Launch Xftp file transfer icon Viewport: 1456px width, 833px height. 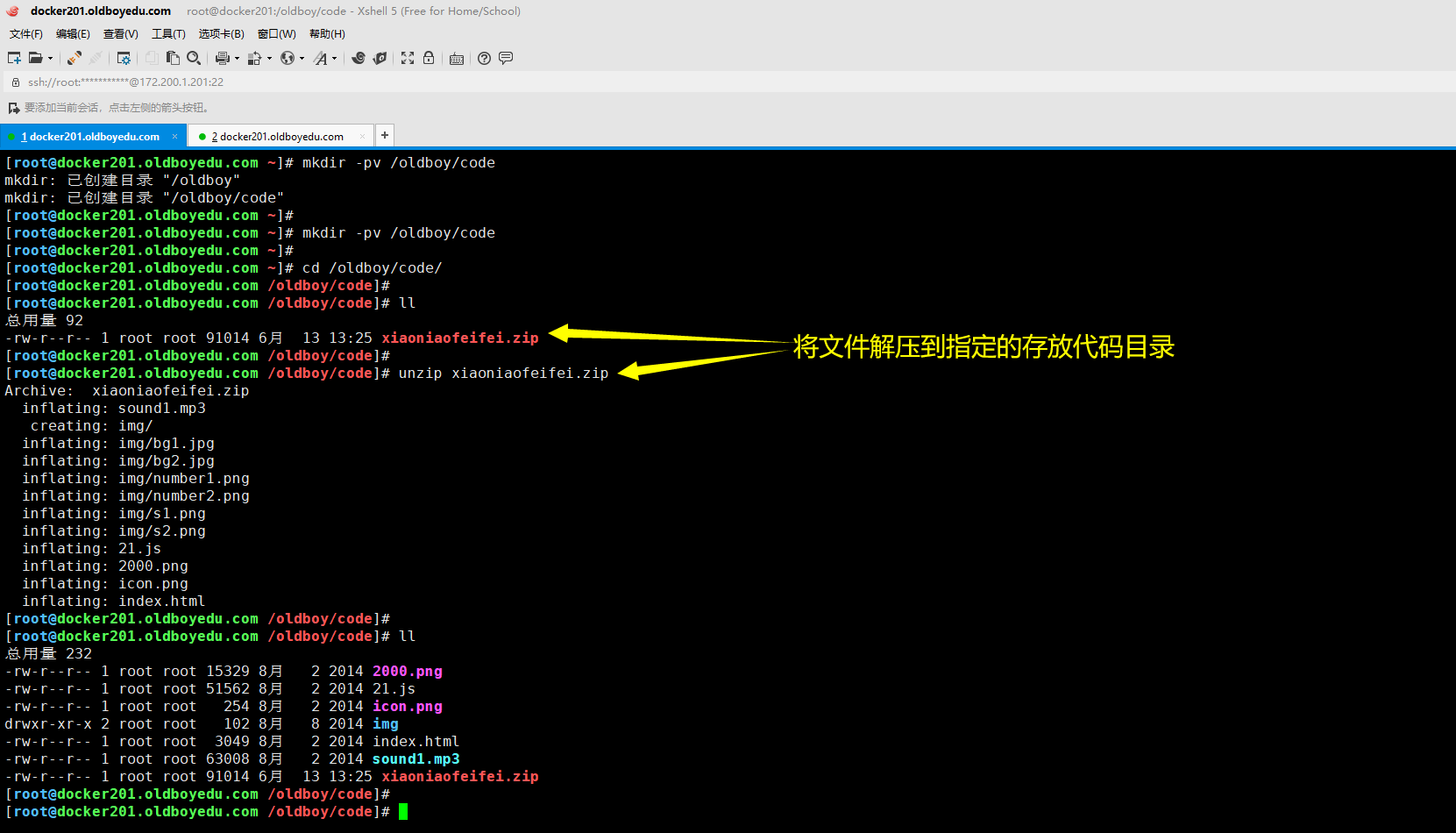pyautogui.click(x=380, y=58)
